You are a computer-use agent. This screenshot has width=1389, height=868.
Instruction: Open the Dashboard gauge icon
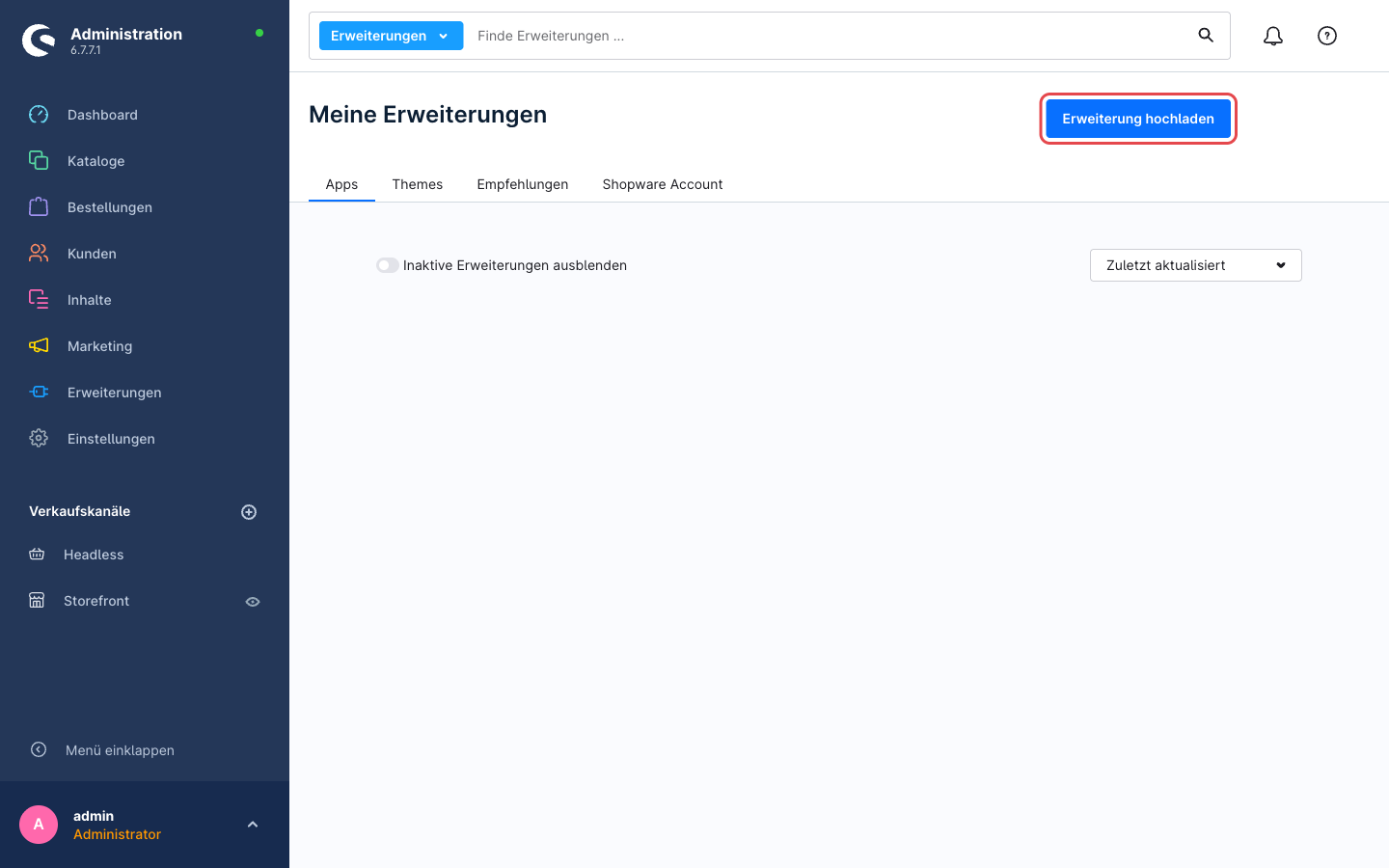tap(39, 114)
